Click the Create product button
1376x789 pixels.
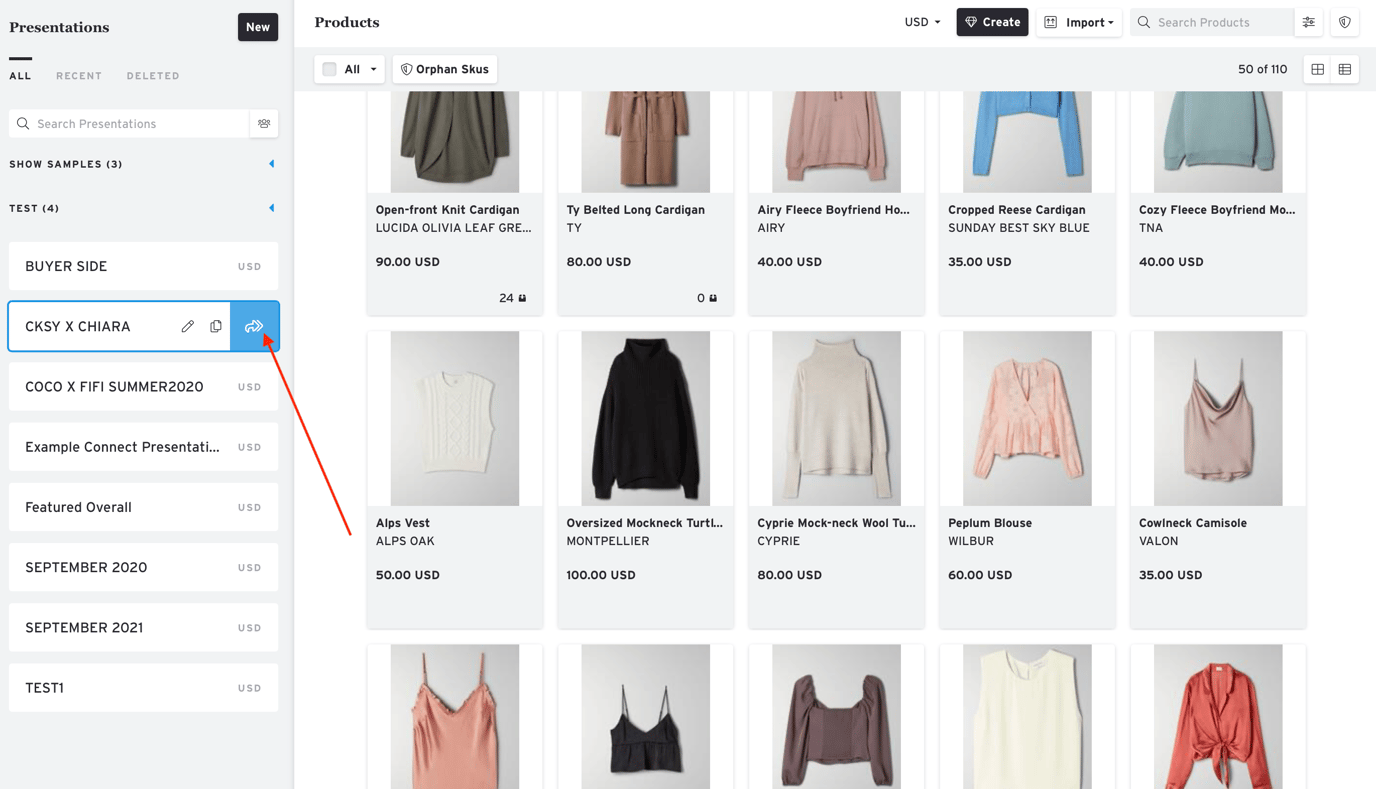click(x=992, y=22)
